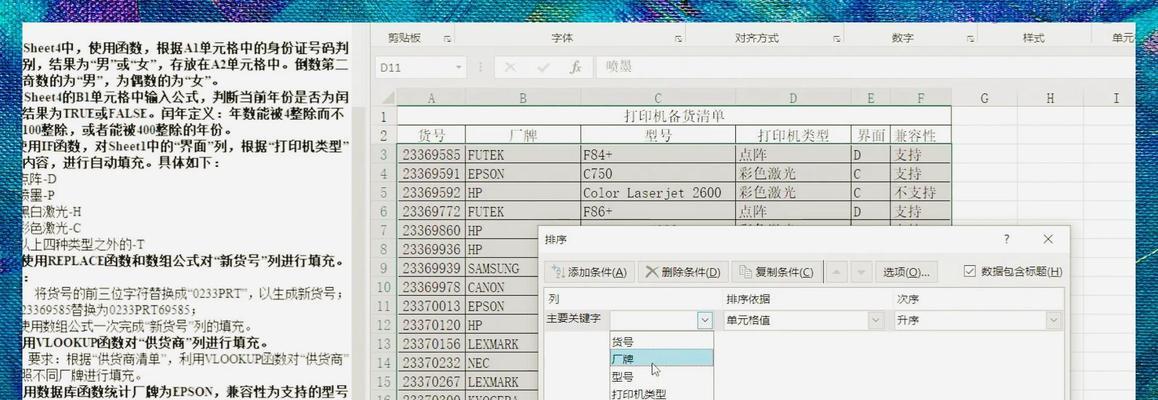Select row 3 header
The width and height of the screenshot is (1158, 400).
383,155
